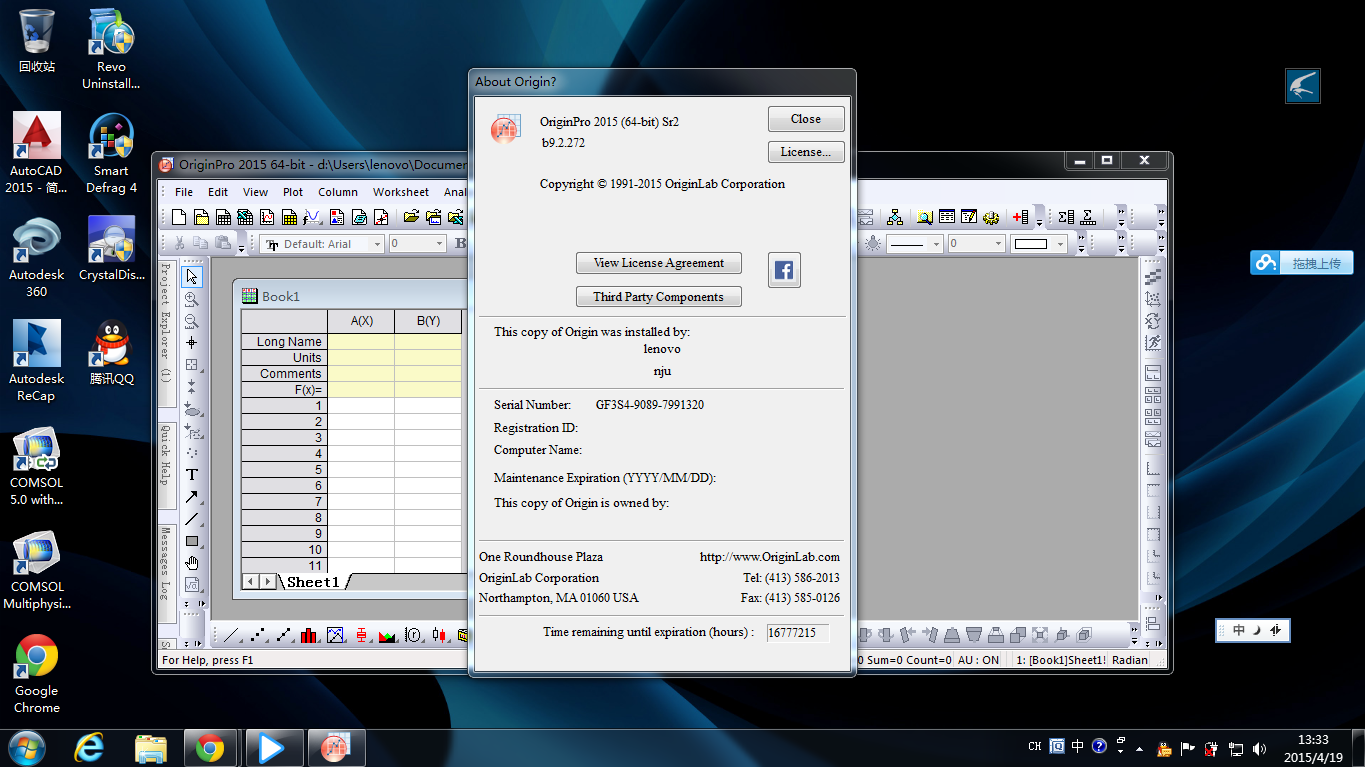Select the Pointer tool
The width and height of the screenshot is (1365, 767).
[x=192, y=277]
